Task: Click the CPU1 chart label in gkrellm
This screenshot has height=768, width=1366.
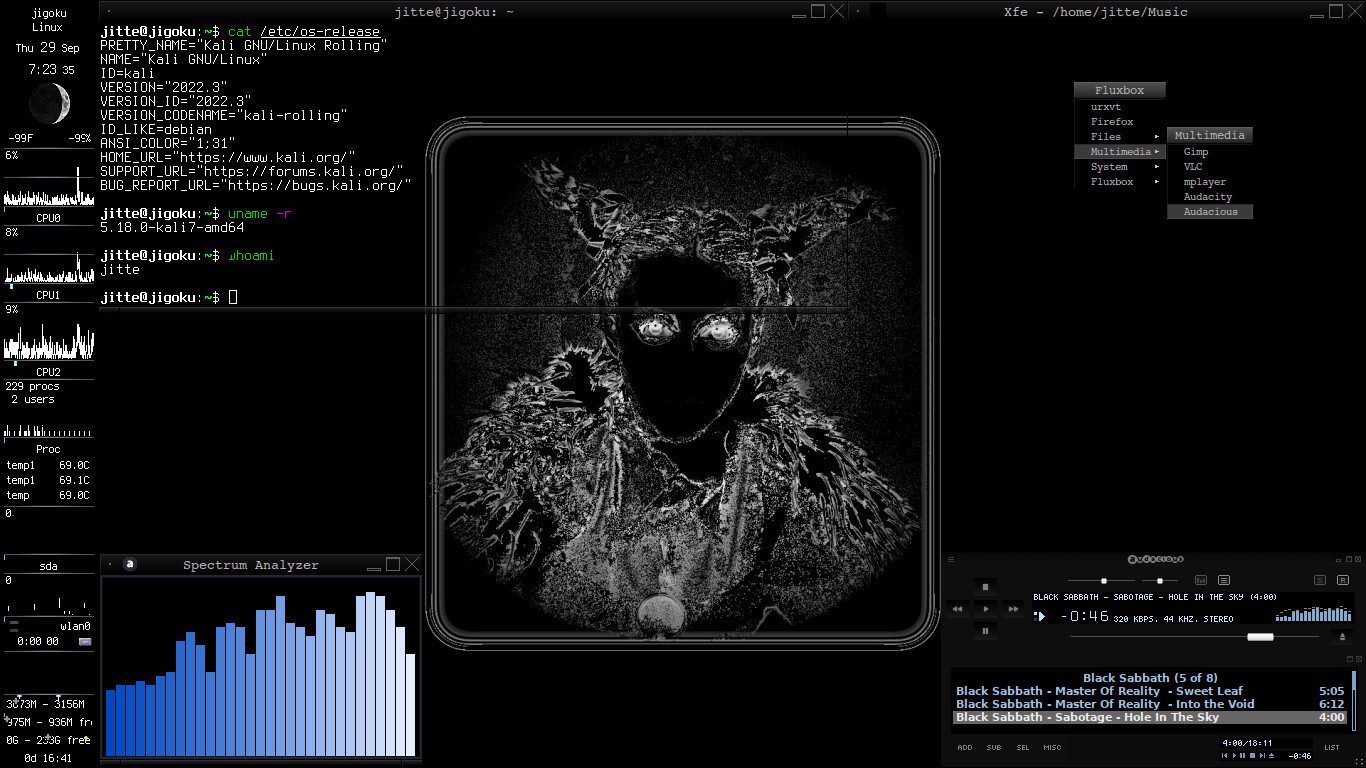Action: point(48,295)
